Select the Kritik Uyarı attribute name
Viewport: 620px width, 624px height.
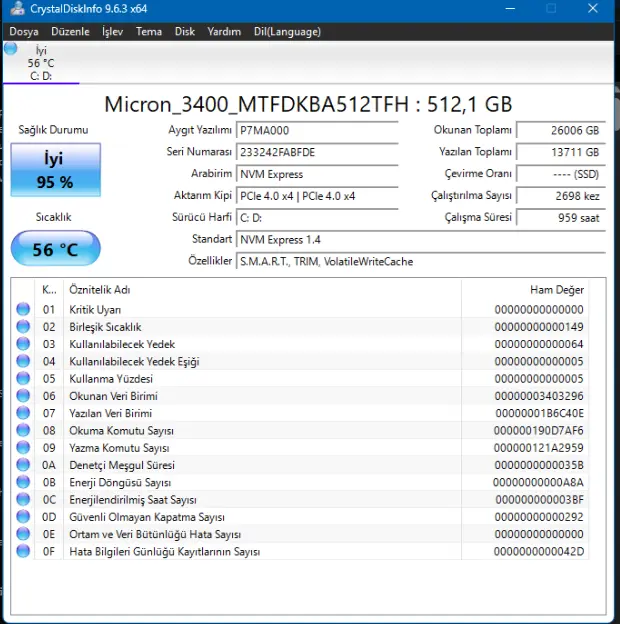click(x=95, y=310)
